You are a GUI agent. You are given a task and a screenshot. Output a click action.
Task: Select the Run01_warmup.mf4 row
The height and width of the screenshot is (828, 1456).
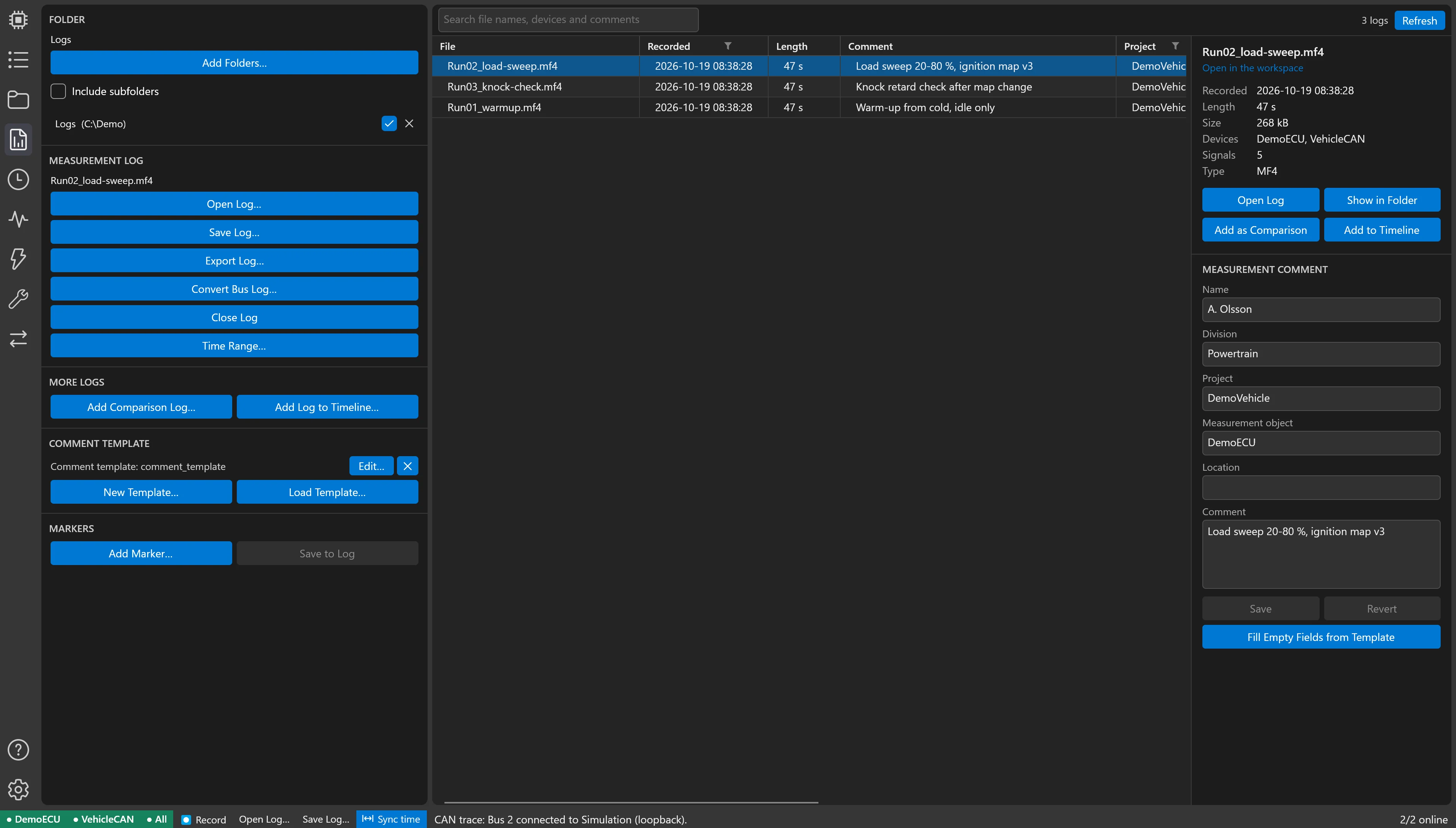tap(809, 107)
